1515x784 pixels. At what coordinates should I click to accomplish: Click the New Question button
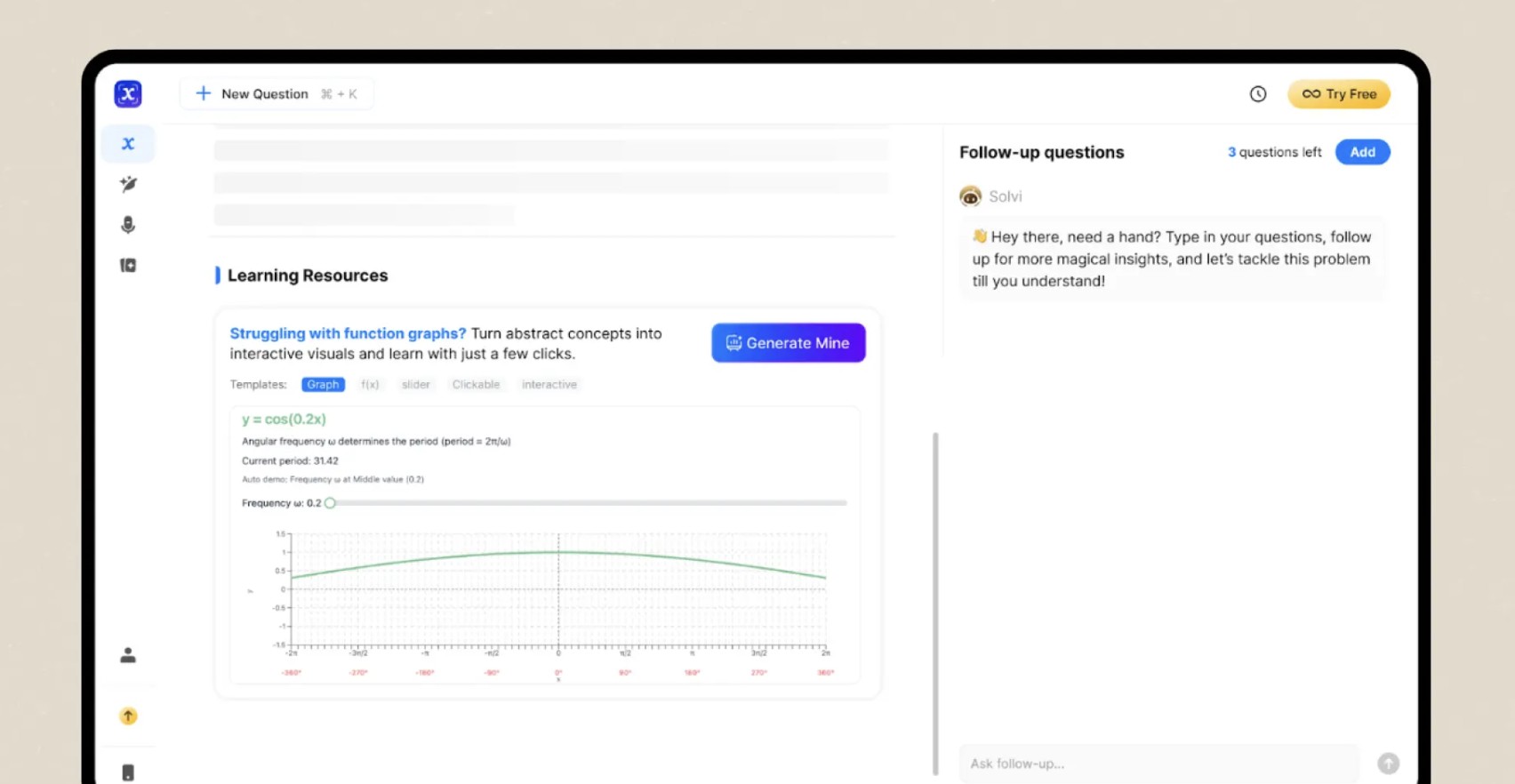[277, 93]
